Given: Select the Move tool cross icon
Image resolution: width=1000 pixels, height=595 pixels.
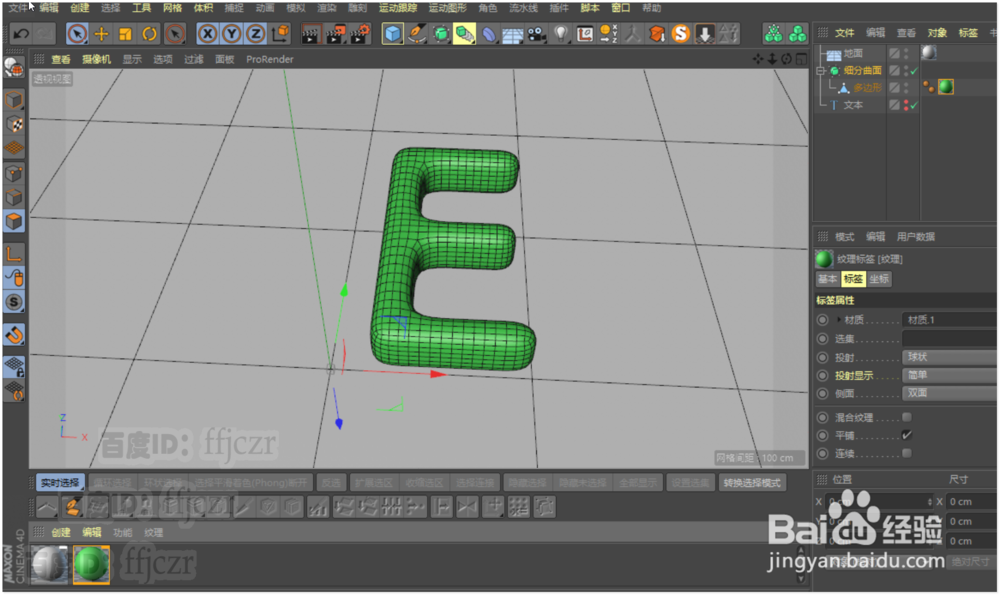Looking at the screenshot, I should 101,34.
